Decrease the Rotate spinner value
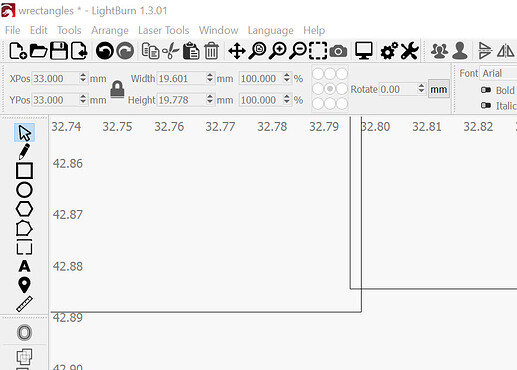This screenshot has width=517, height=370. click(421, 92)
